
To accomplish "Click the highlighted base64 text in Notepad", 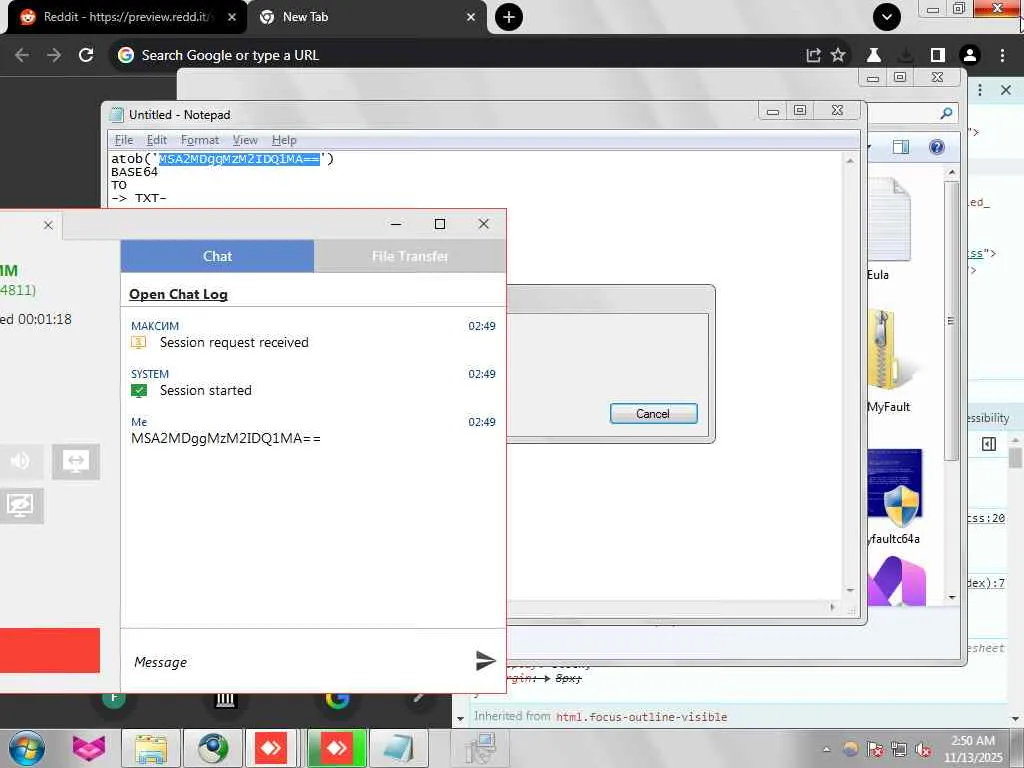I will (239, 159).
